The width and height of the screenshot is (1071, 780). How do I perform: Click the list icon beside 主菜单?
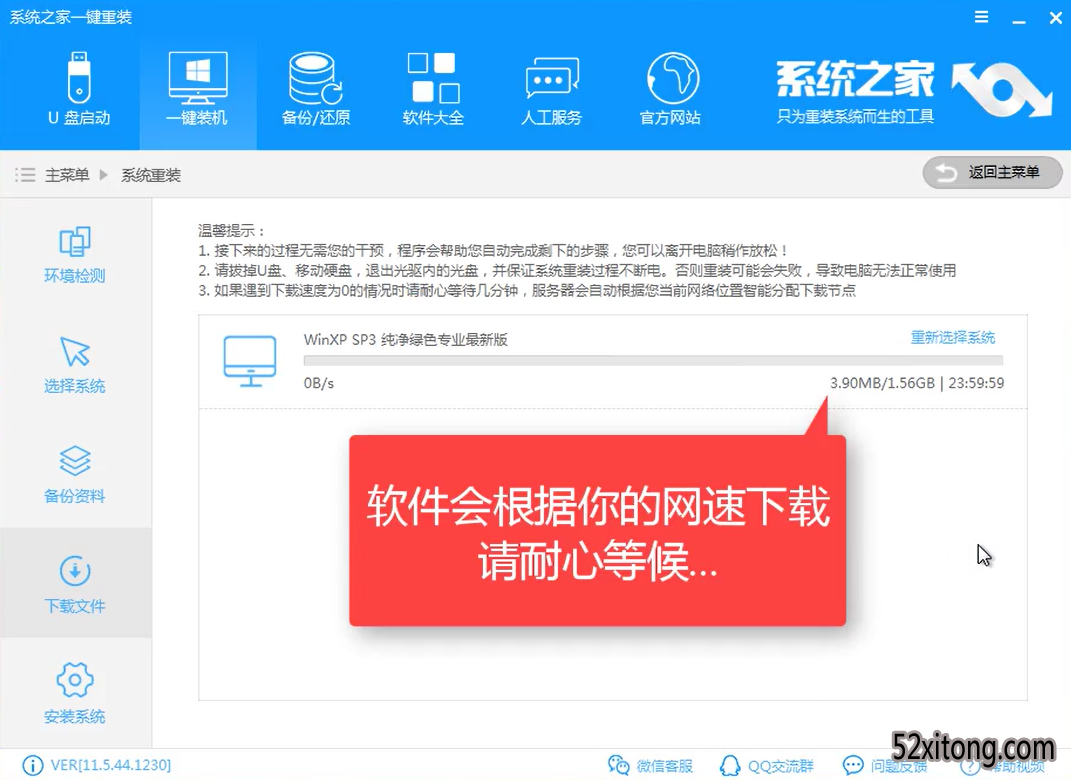25,176
